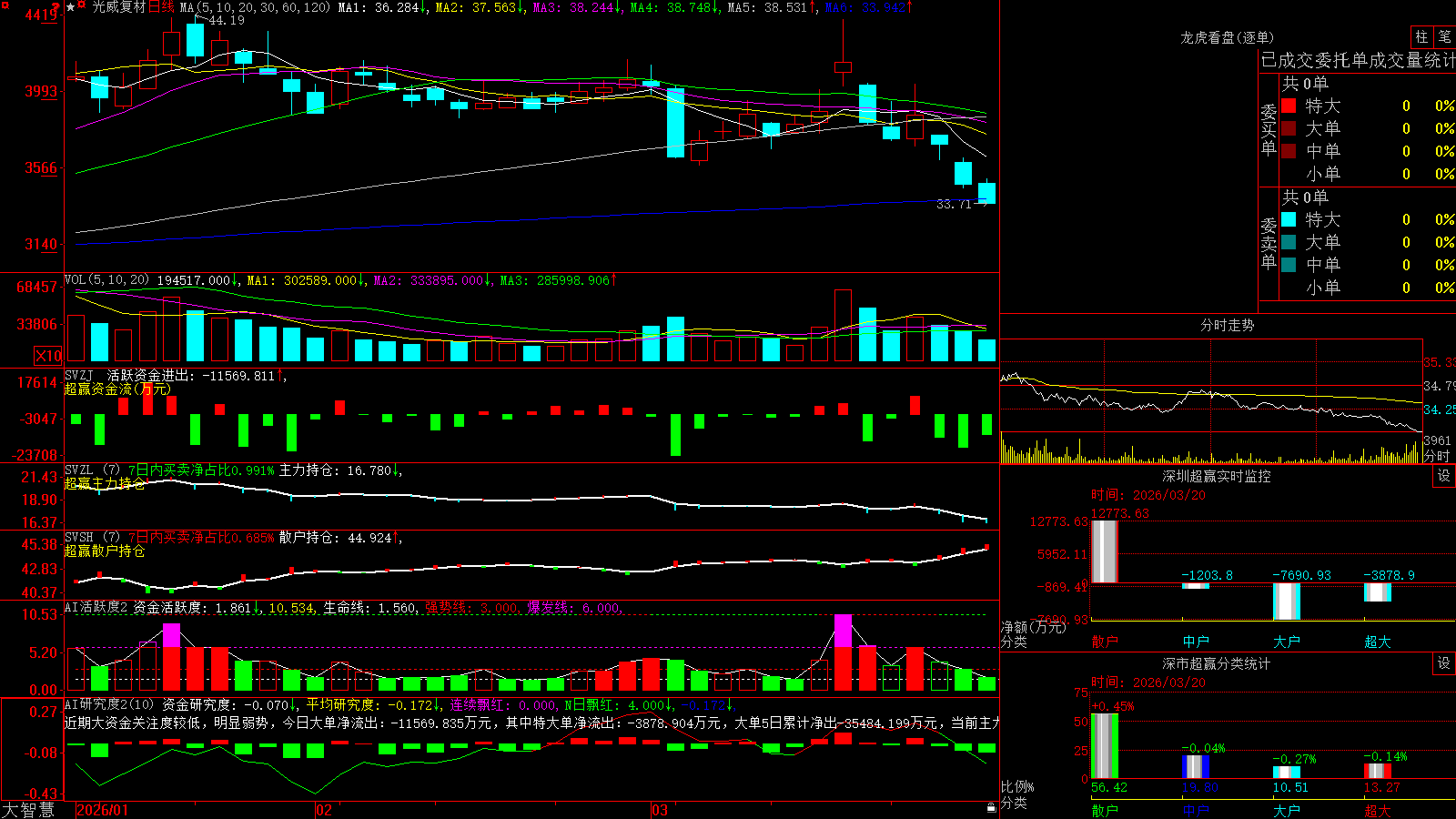Click the dark red 大单 buy-order swatch

1289,128
